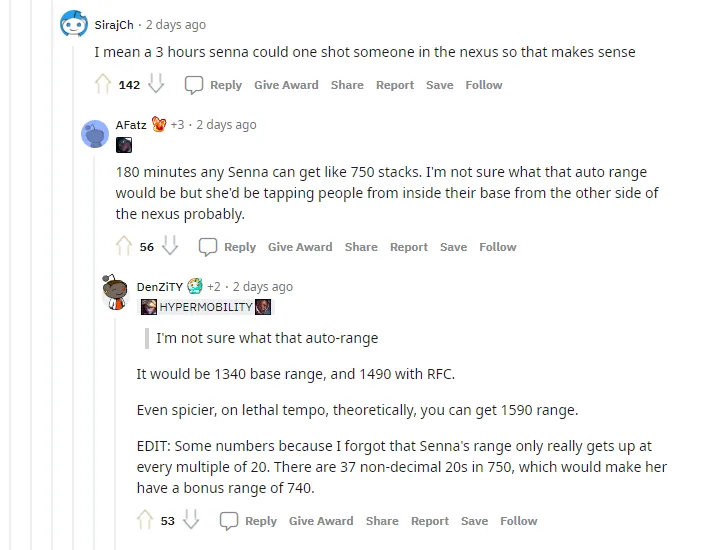This screenshot has width=703, height=550.
Task: Report AFatz's comment
Action: (x=408, y=247)
